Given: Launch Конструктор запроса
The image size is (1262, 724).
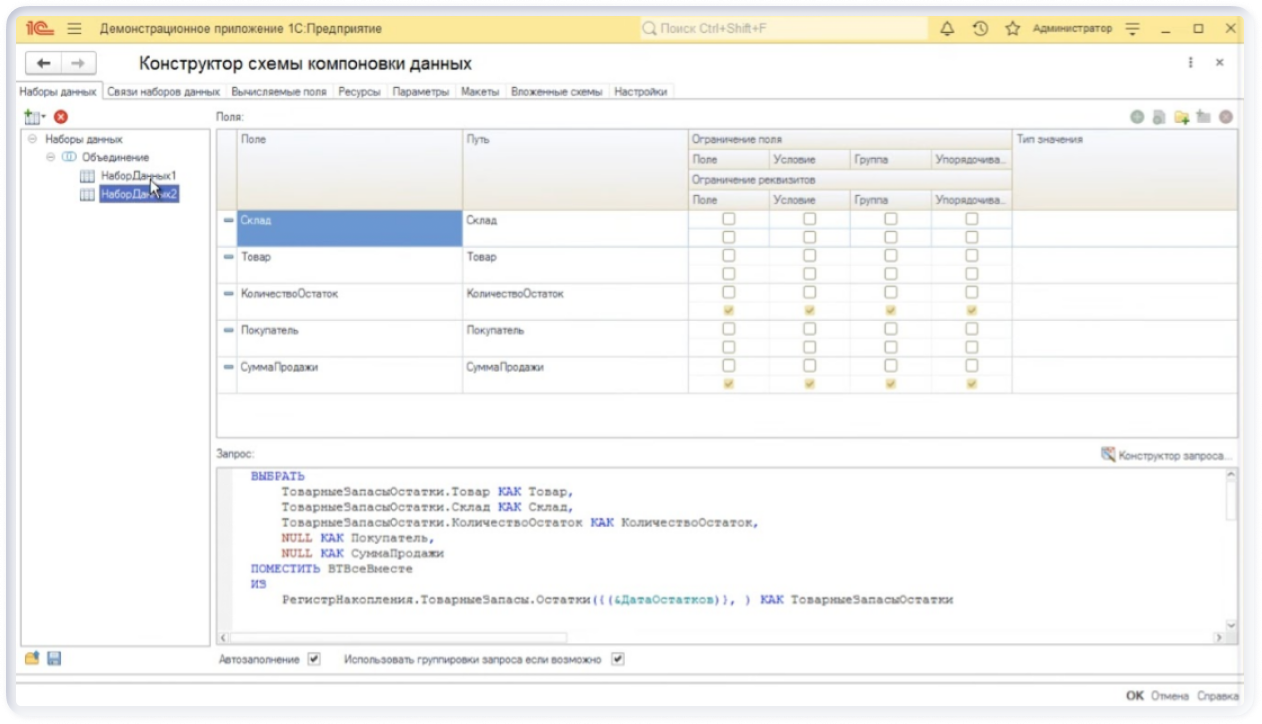Looking at the screenshot, I should [1167, 454].
